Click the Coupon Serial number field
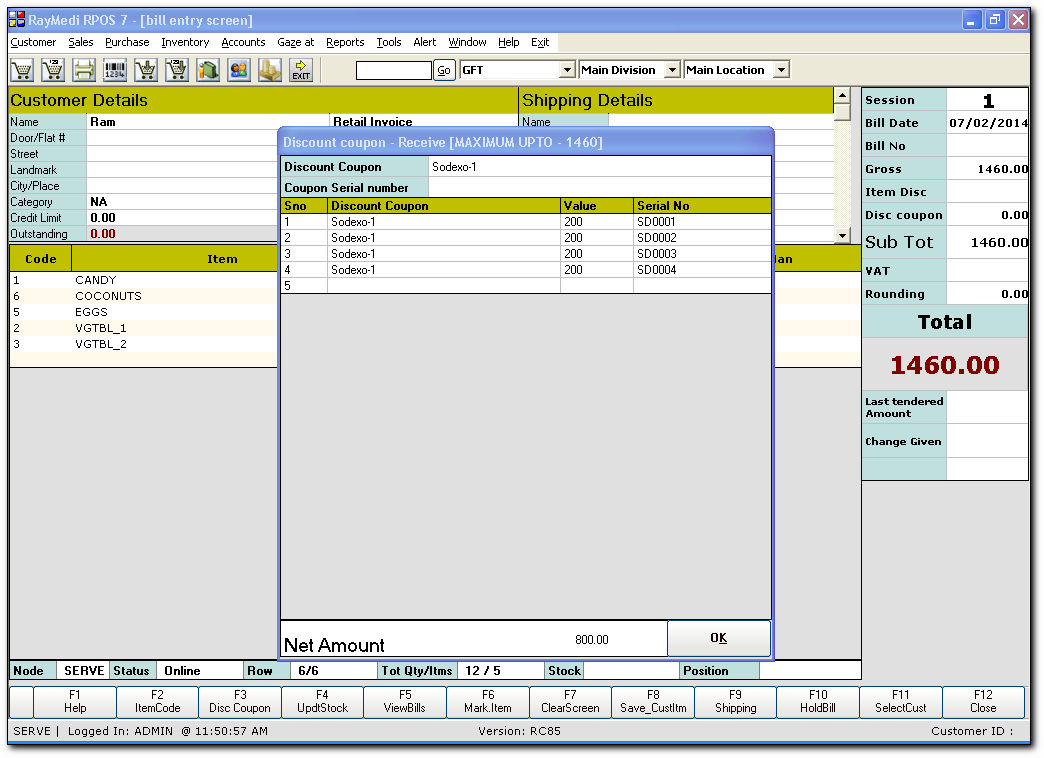The height and width of the screenshot is (758, 1044). coord(599,187)
